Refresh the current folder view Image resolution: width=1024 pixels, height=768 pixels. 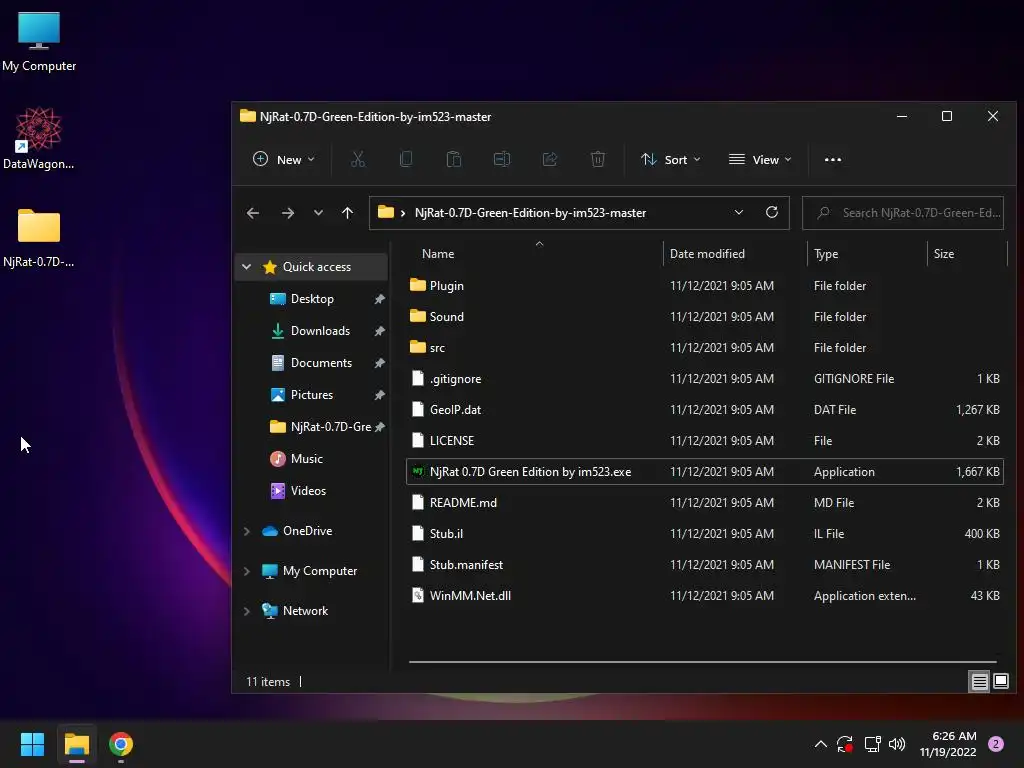[772, 212]
